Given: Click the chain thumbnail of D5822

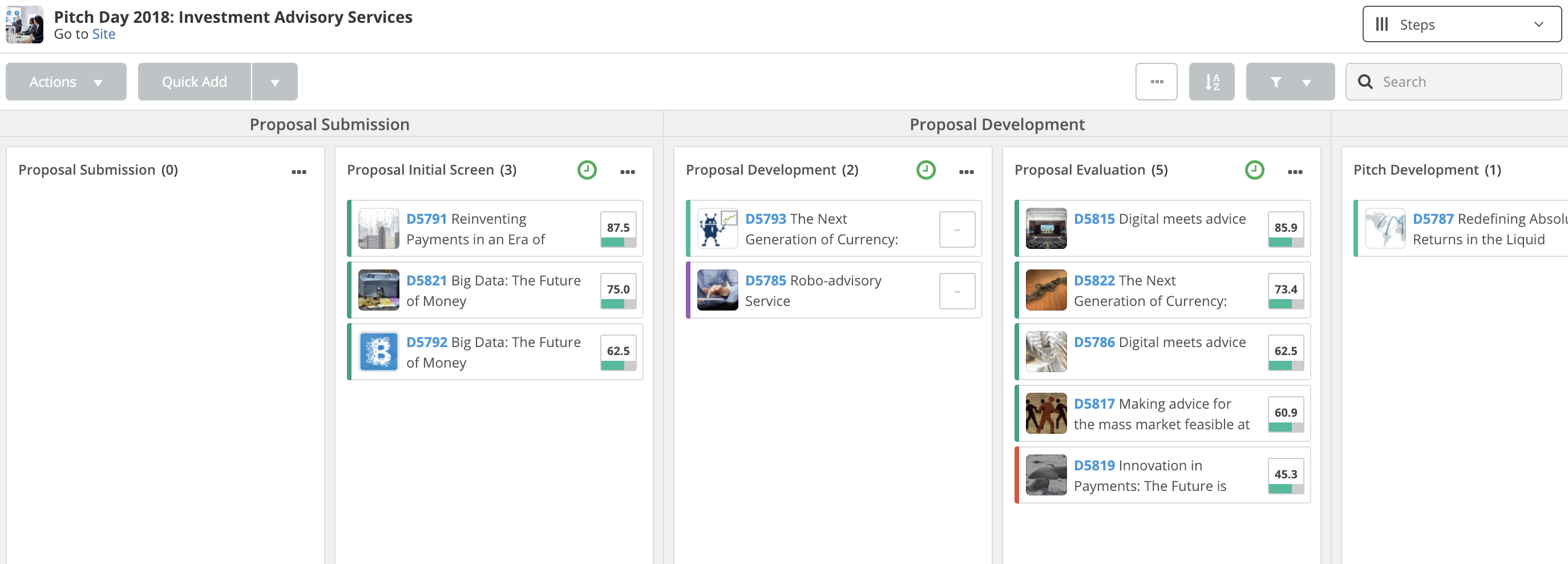Looking at the screenshot, I should pos(1046,291).
